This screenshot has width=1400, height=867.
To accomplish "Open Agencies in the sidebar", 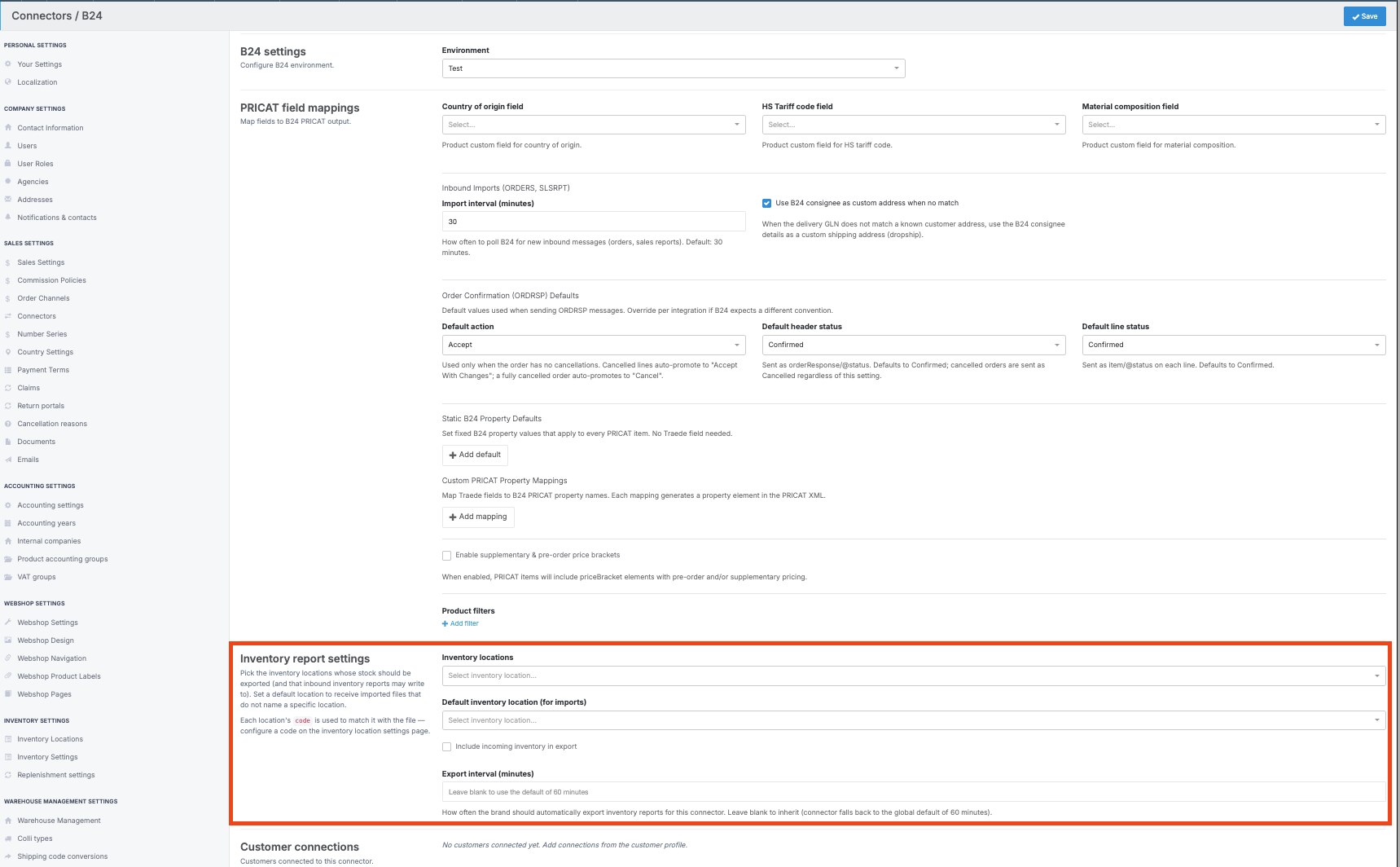I will [33, 182].
